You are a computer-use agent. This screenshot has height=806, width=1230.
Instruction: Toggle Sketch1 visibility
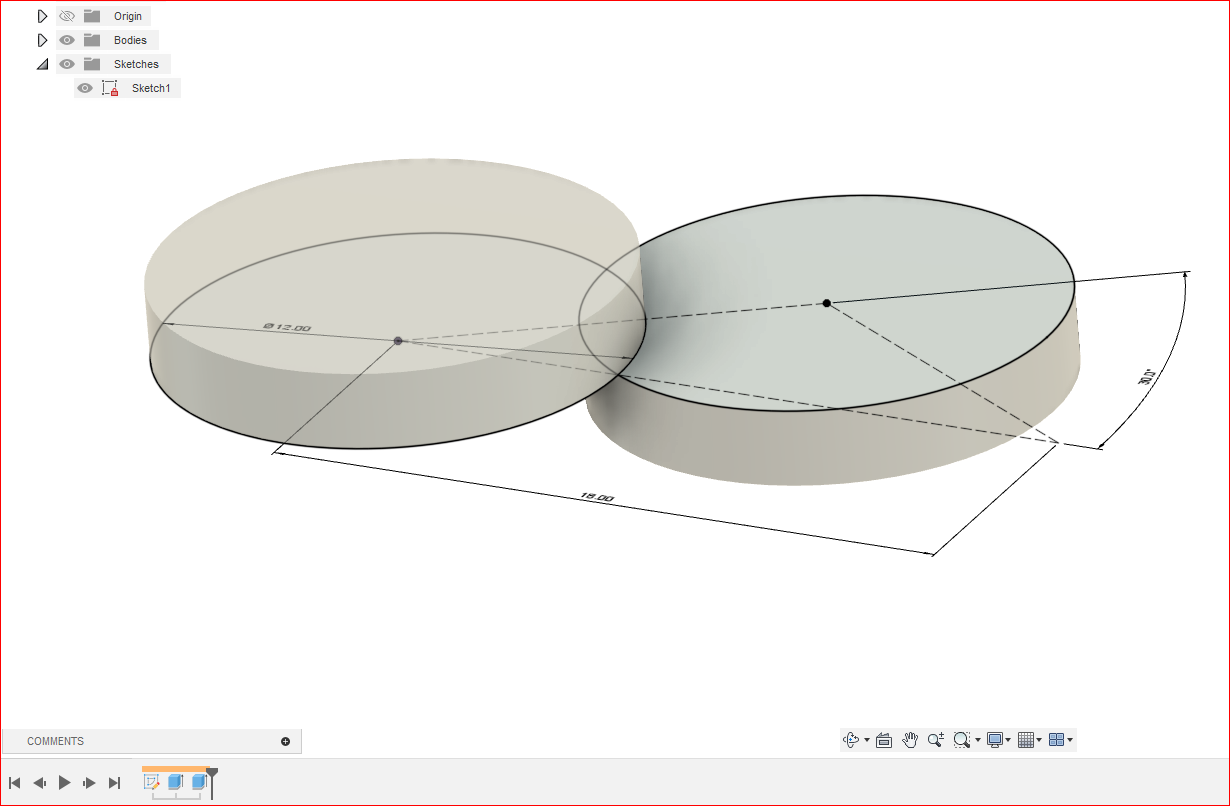click(85, 88)
